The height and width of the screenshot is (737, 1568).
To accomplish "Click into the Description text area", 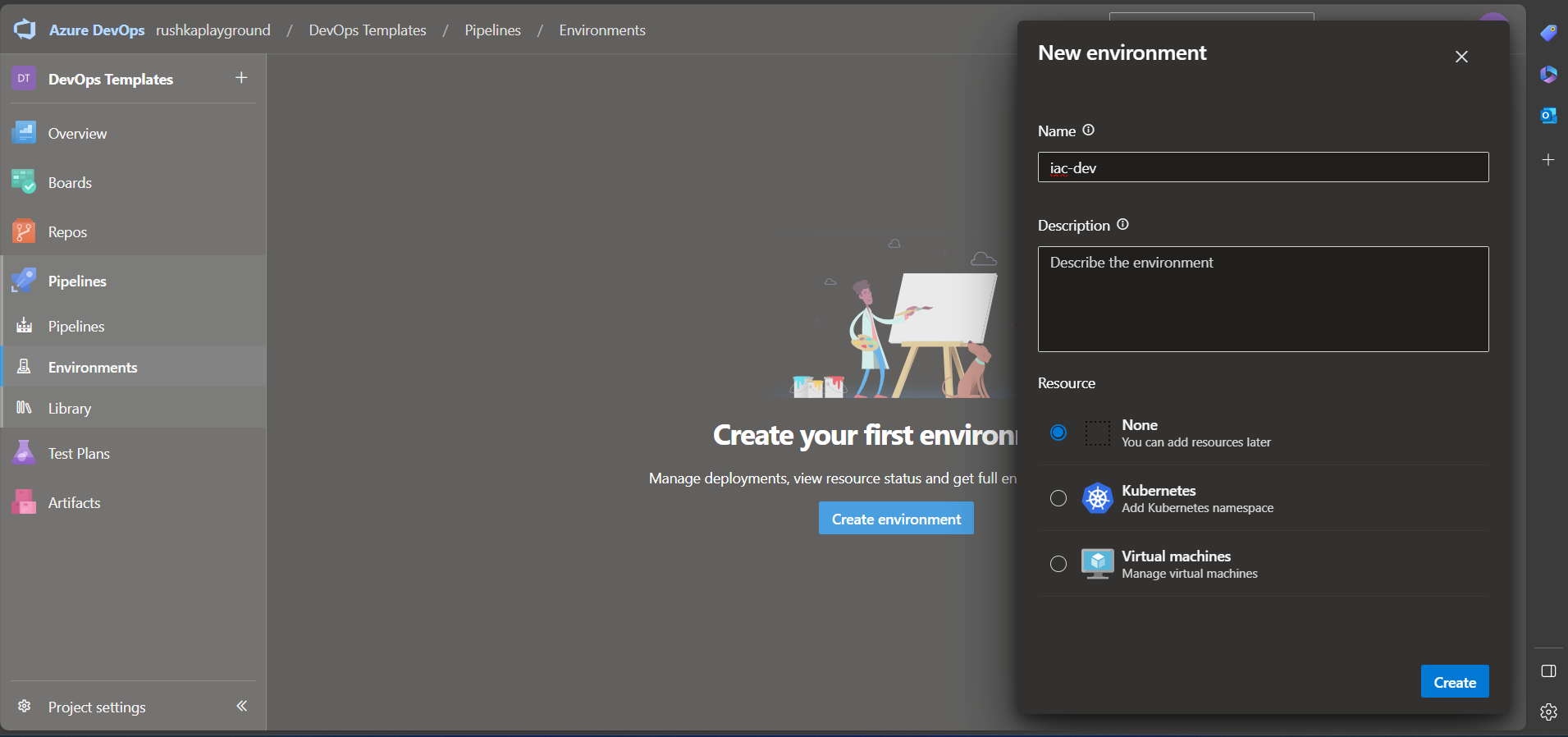I will [x=1263, y=300].
